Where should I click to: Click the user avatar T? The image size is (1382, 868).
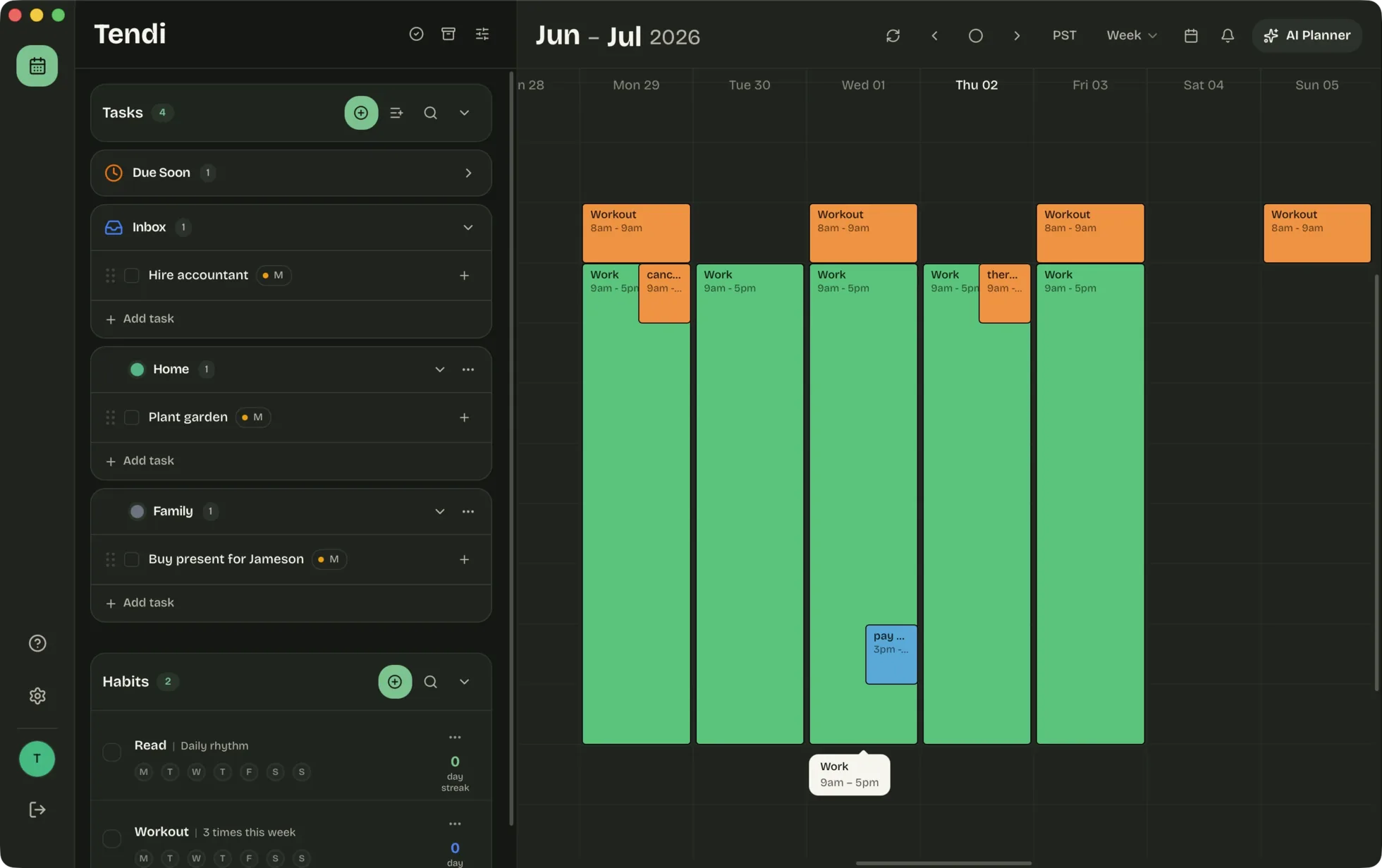click(37, 759)
